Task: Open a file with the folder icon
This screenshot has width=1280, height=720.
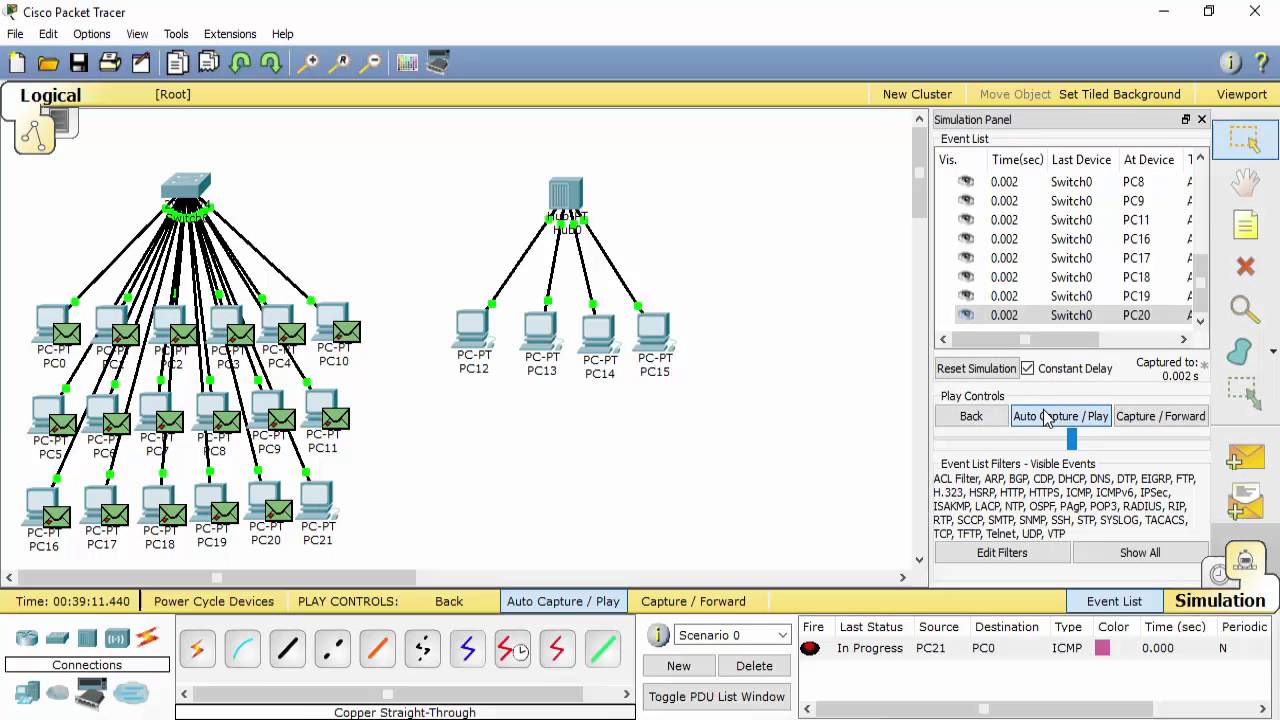Action: coord(48,63)
